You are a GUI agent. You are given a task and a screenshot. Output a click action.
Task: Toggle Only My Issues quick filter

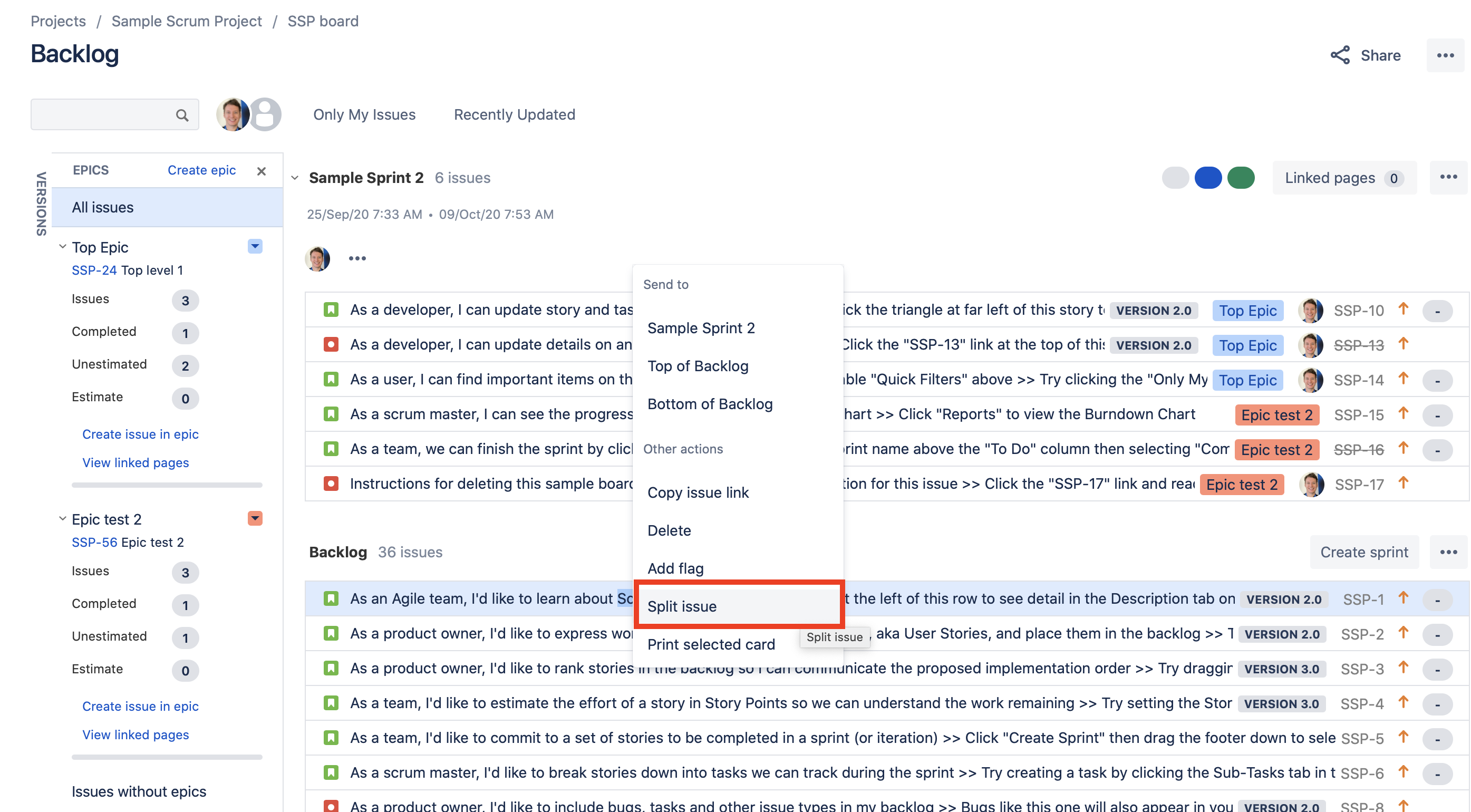coord(364,115)
